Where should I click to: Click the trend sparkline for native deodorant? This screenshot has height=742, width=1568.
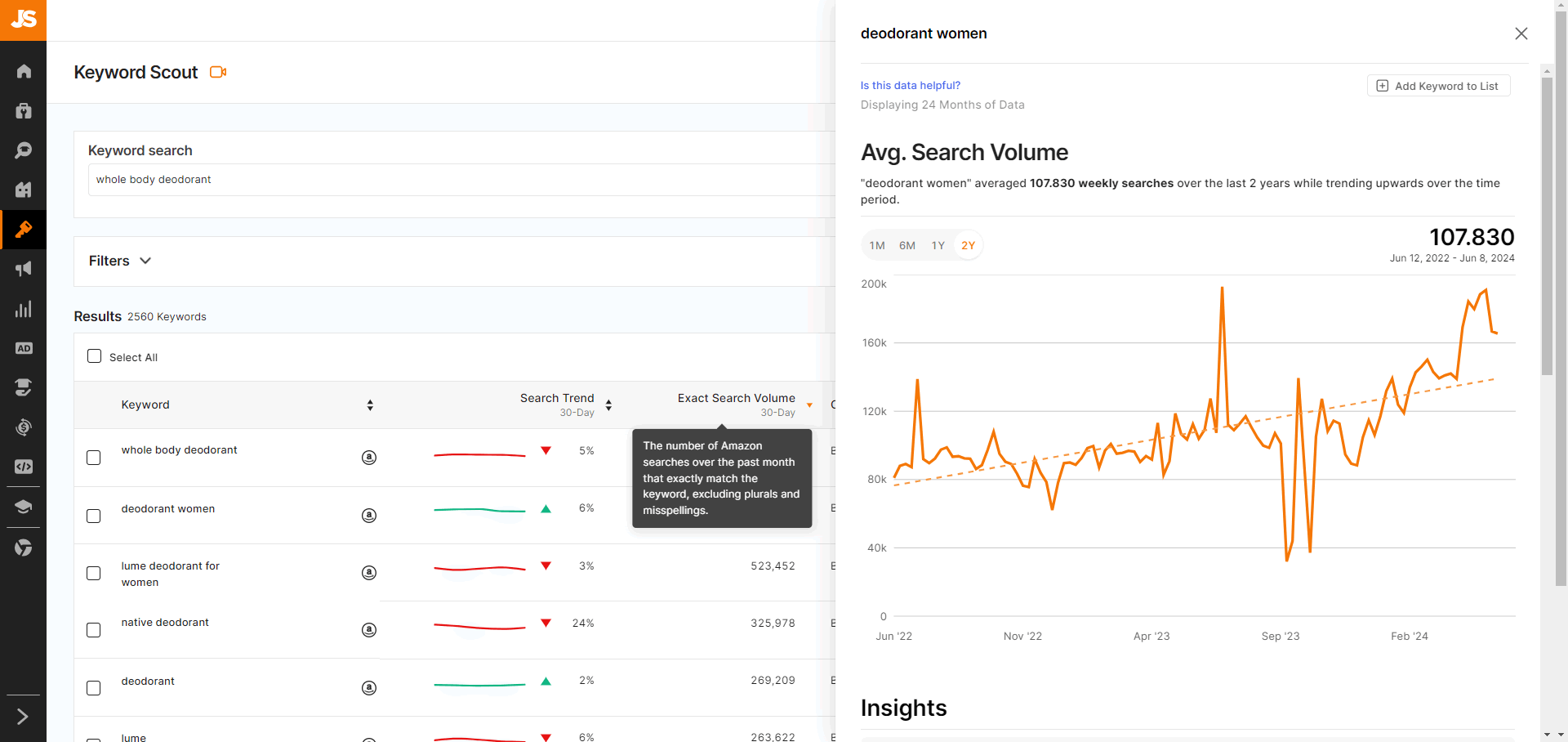pyautogui.click(x=479, y=627)
